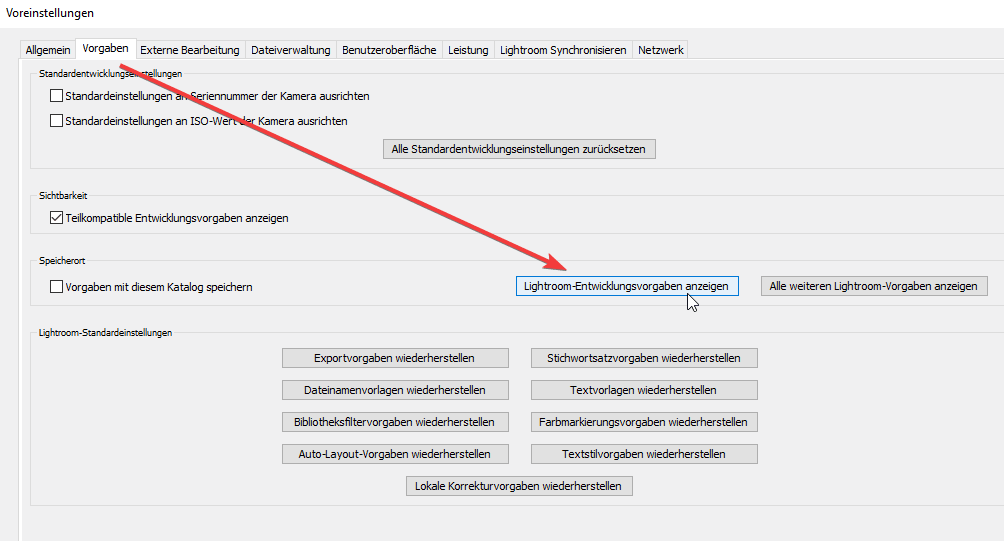1004x541 pixels.
Task: Click Exportvorgaben wiederherstellen
Action: coord(394,358)
